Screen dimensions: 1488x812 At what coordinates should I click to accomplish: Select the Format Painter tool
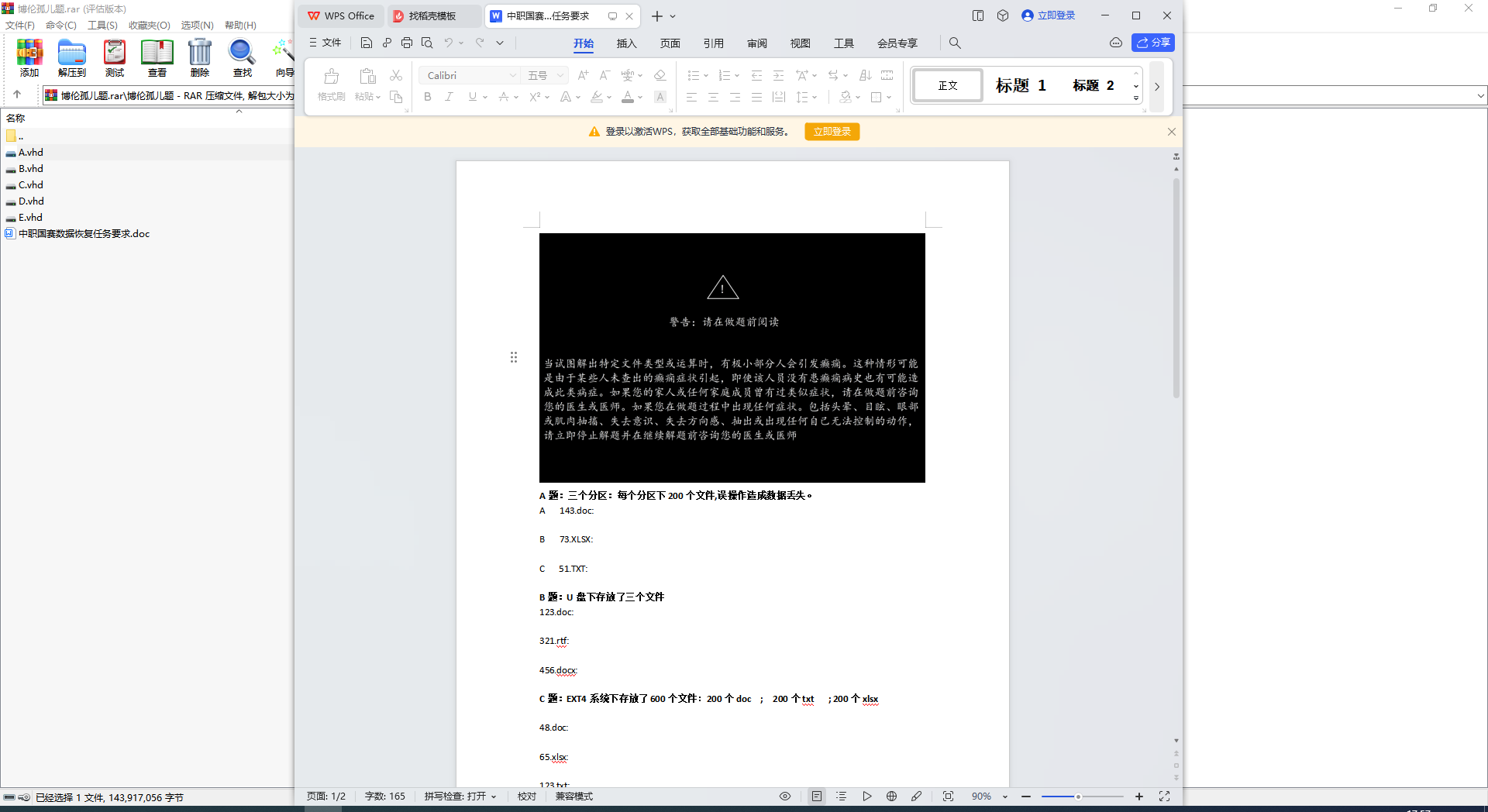332,84
